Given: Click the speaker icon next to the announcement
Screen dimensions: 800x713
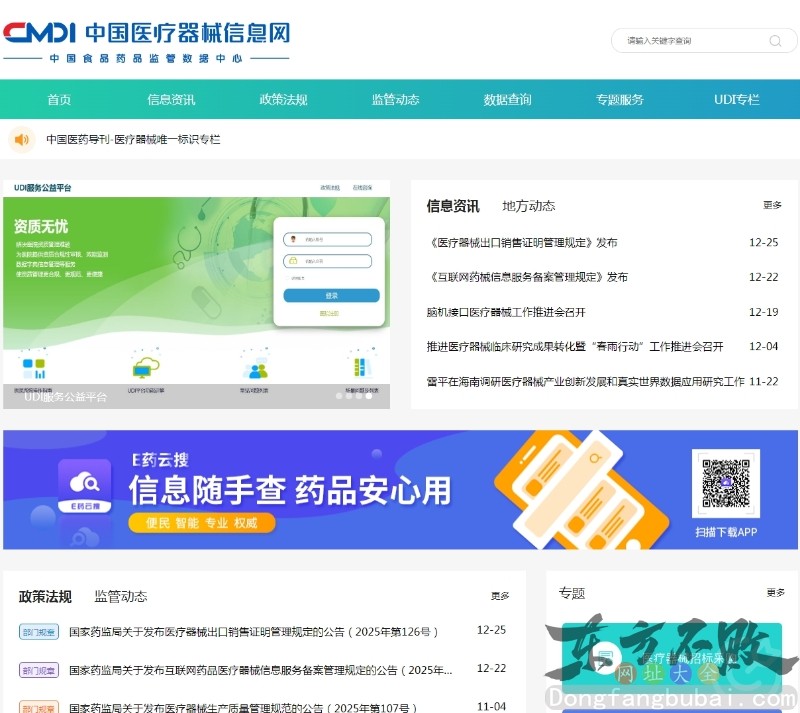Looking at the screenshot, I should (x=21, y=140).
